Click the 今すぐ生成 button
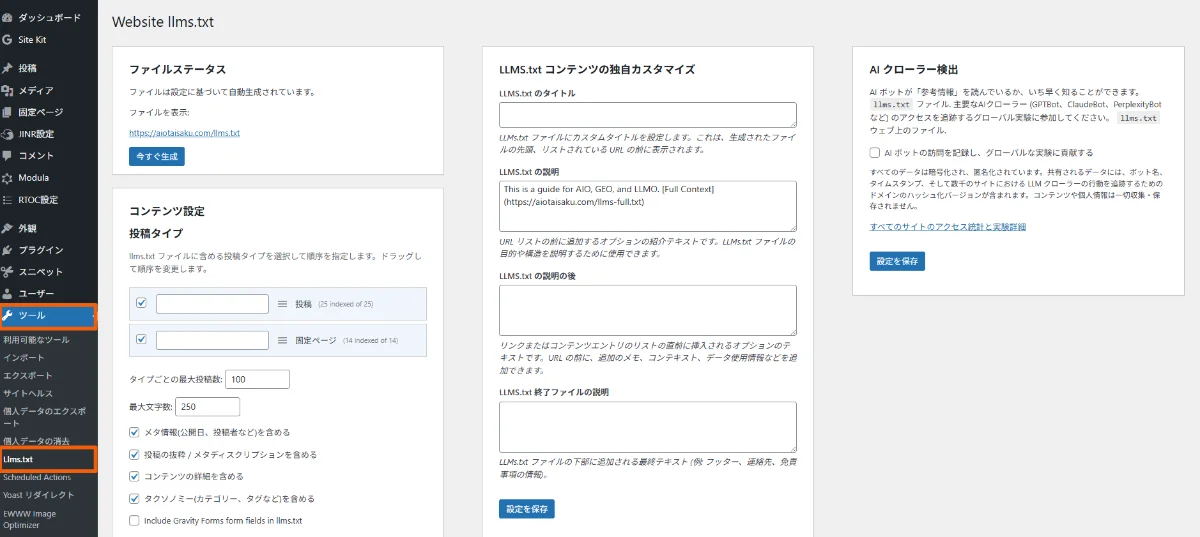Viewport: 1200px width, 537px height. click(x=157, y=157)
